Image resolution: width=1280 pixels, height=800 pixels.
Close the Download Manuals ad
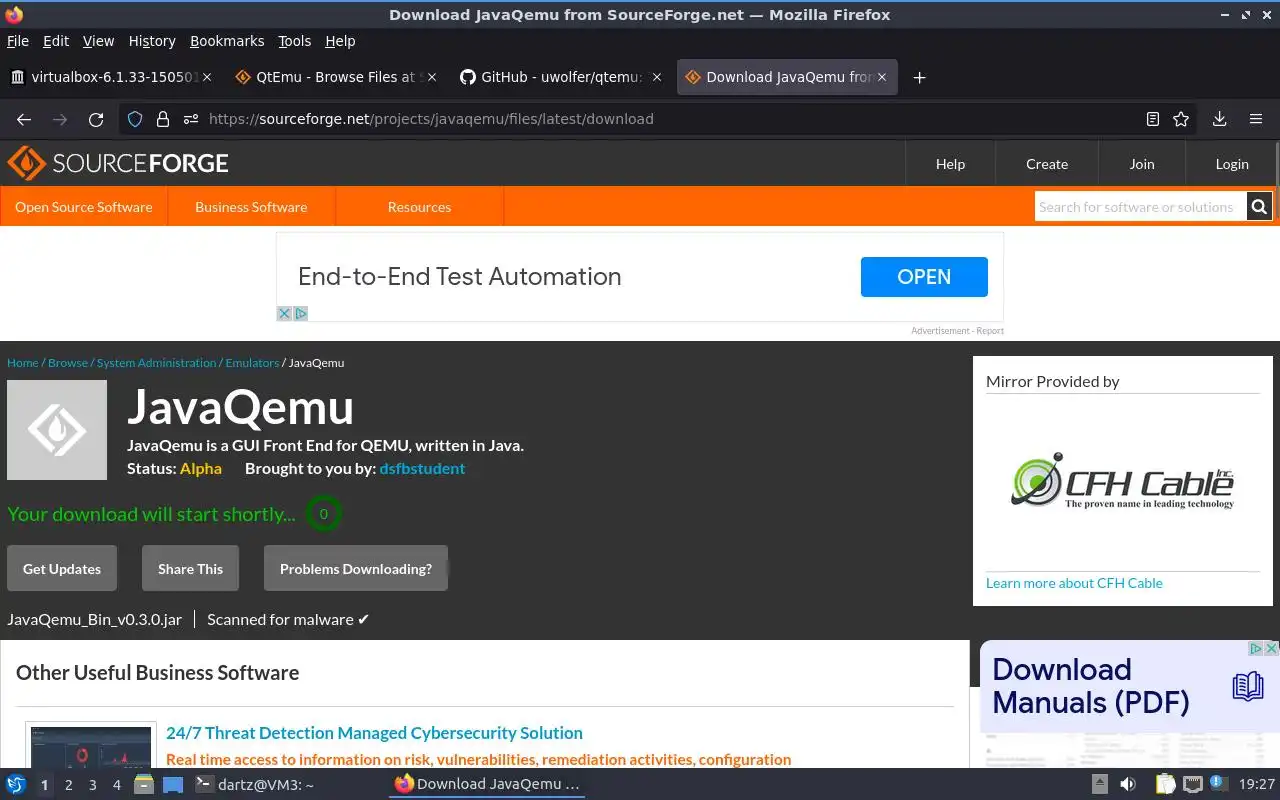(1272, 649)
